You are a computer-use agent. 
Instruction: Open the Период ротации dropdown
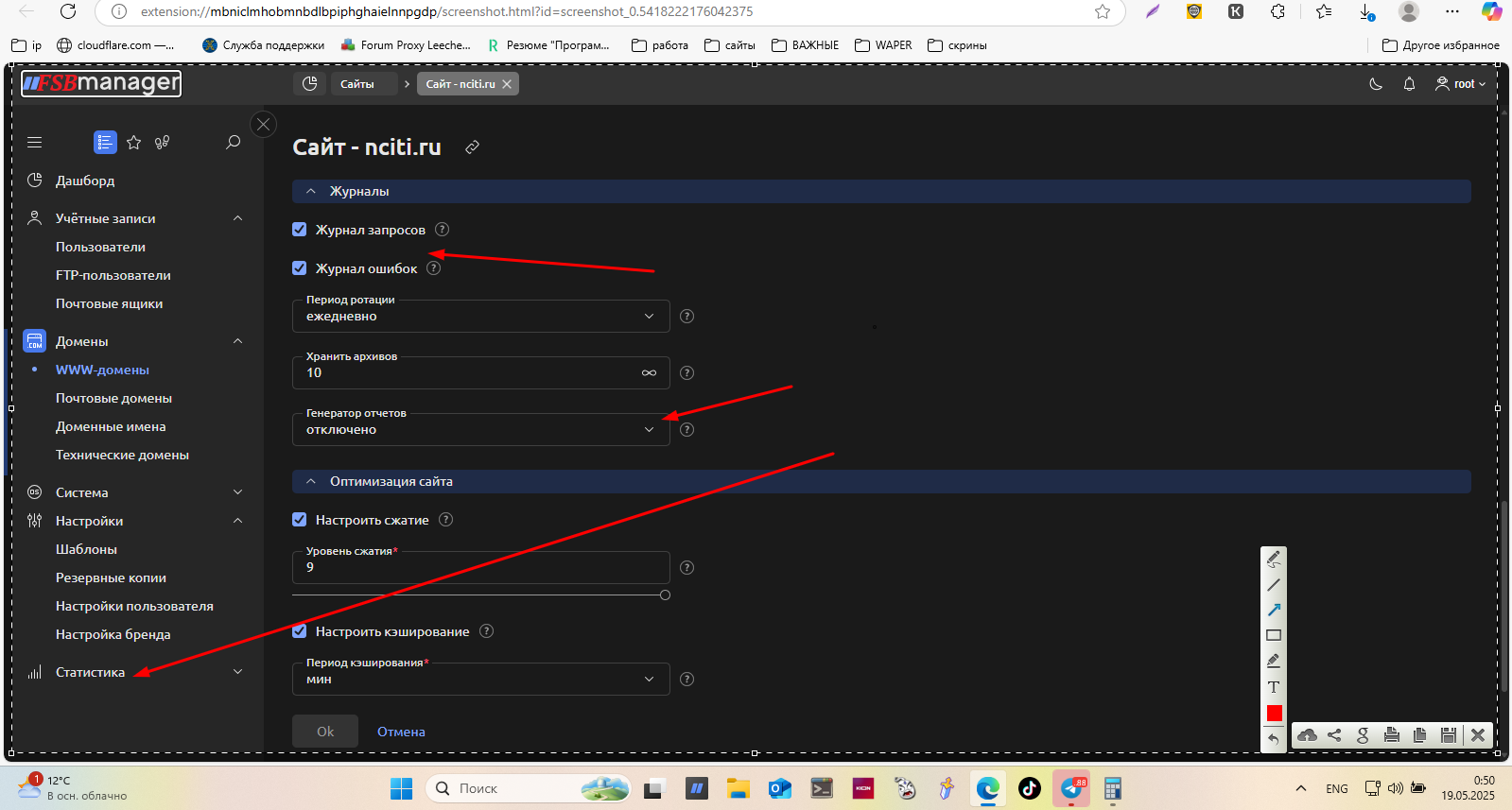click(x=480, y=316)
